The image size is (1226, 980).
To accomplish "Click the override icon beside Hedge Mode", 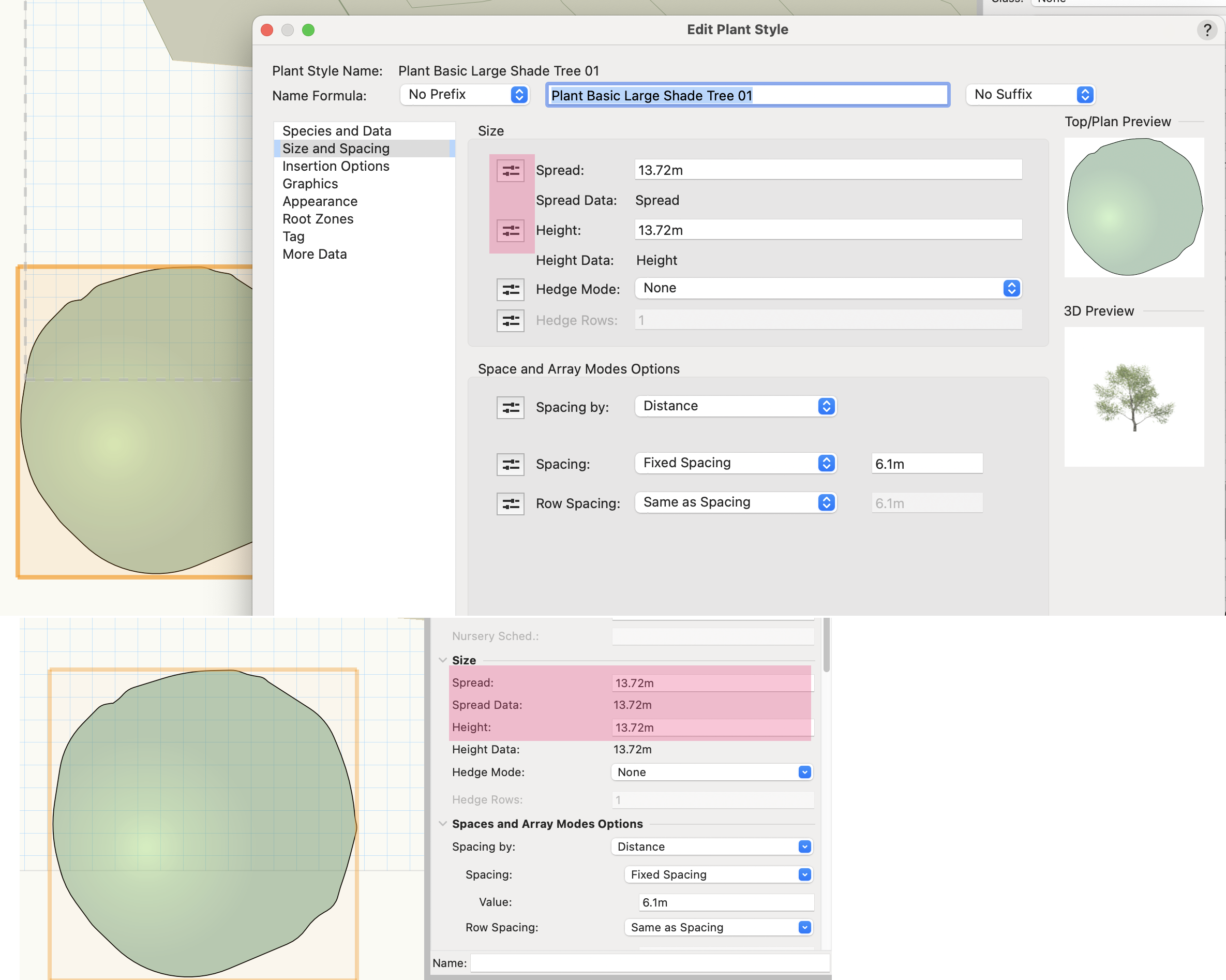I will coord(510,290).
